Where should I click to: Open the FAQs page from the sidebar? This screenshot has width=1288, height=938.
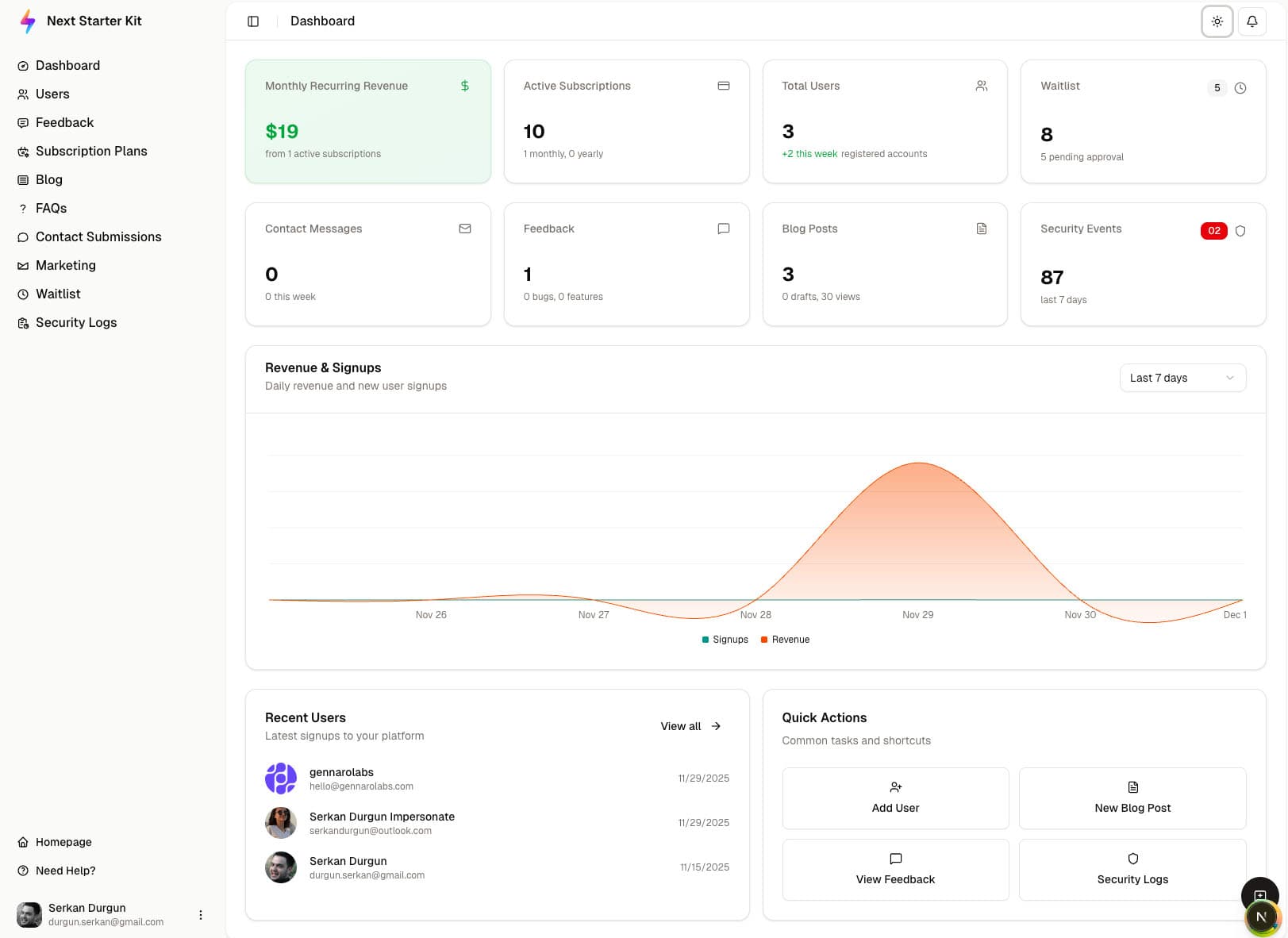coord(51,208)
